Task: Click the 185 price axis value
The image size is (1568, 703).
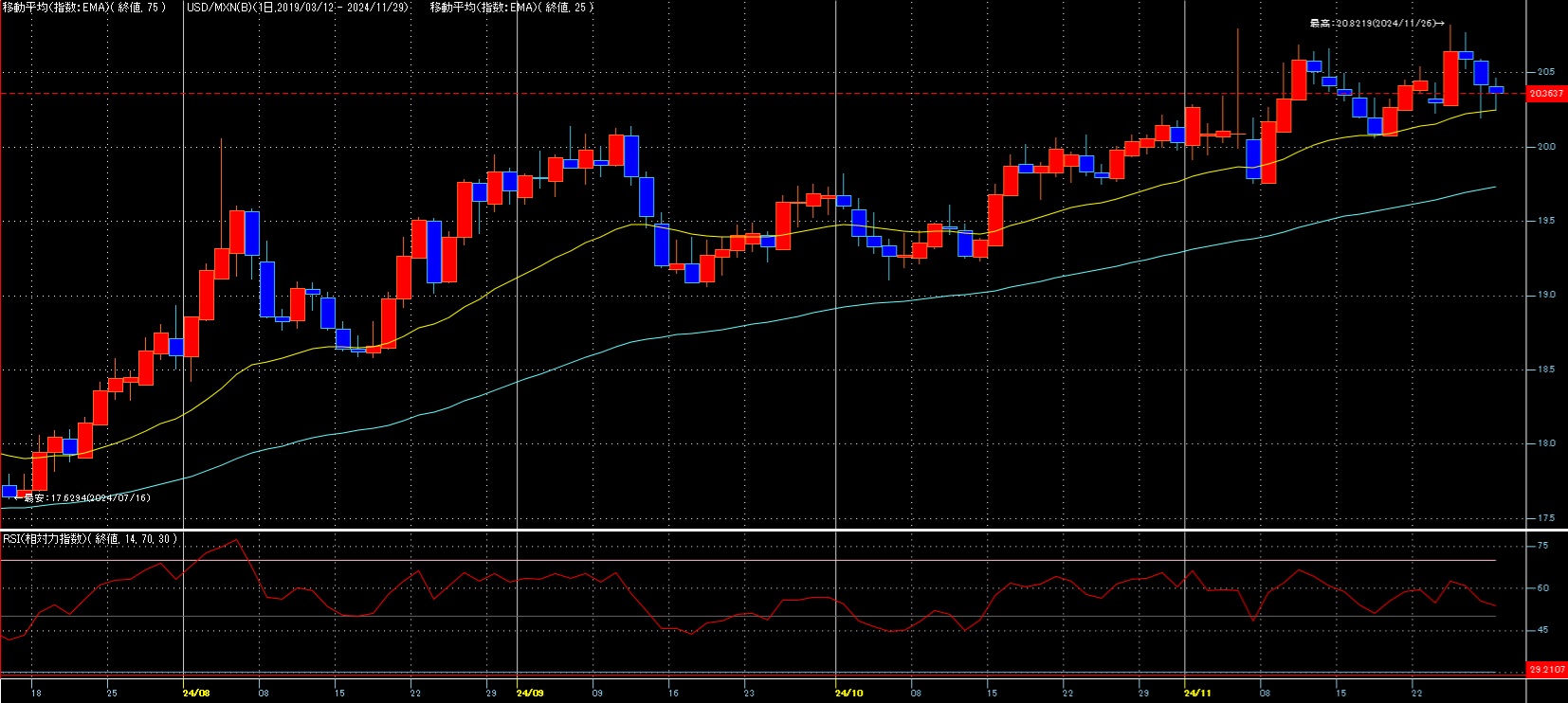Action: pos(1546,370)
